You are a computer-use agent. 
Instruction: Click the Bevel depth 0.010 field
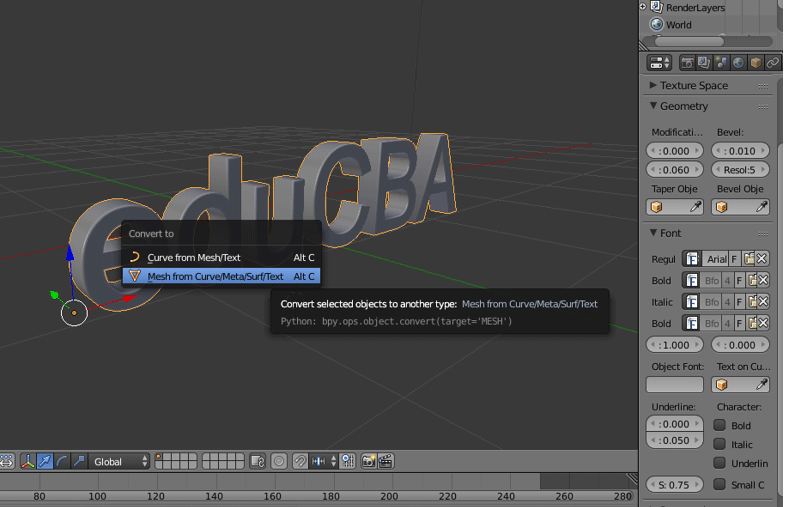740,151
